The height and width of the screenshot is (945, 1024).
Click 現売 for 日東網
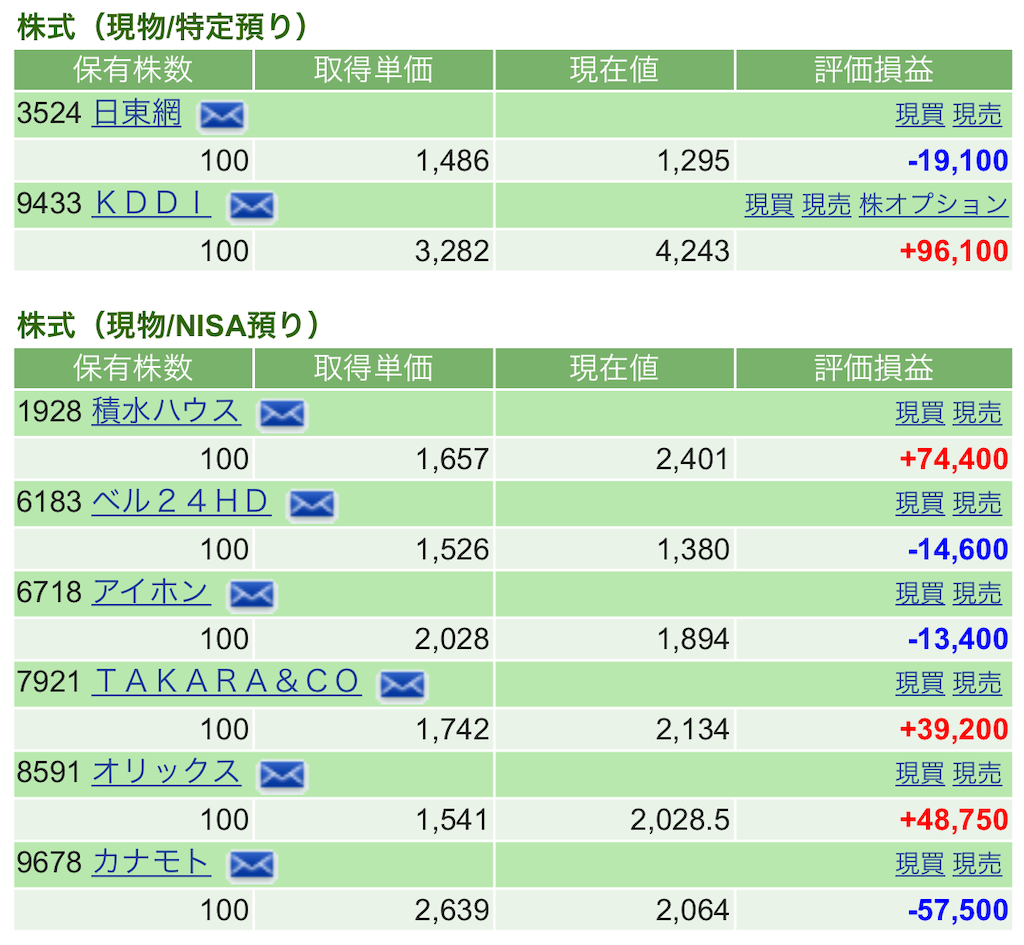[977, 115]
